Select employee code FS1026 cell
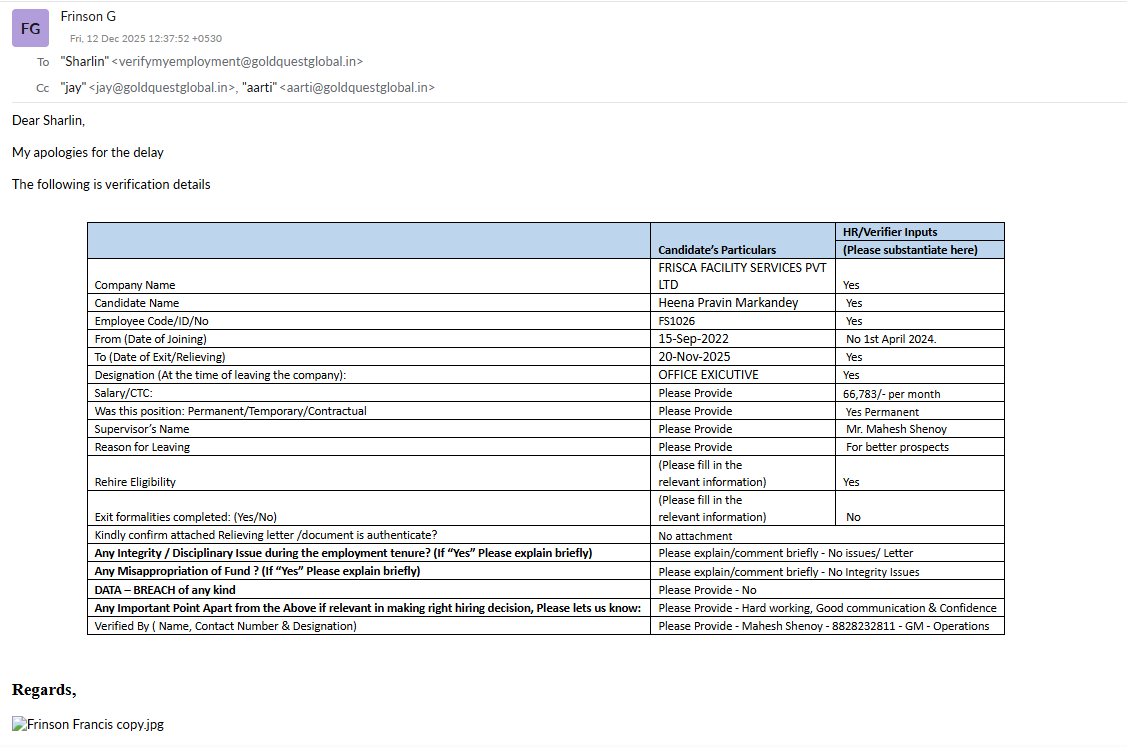 (677, 321)
